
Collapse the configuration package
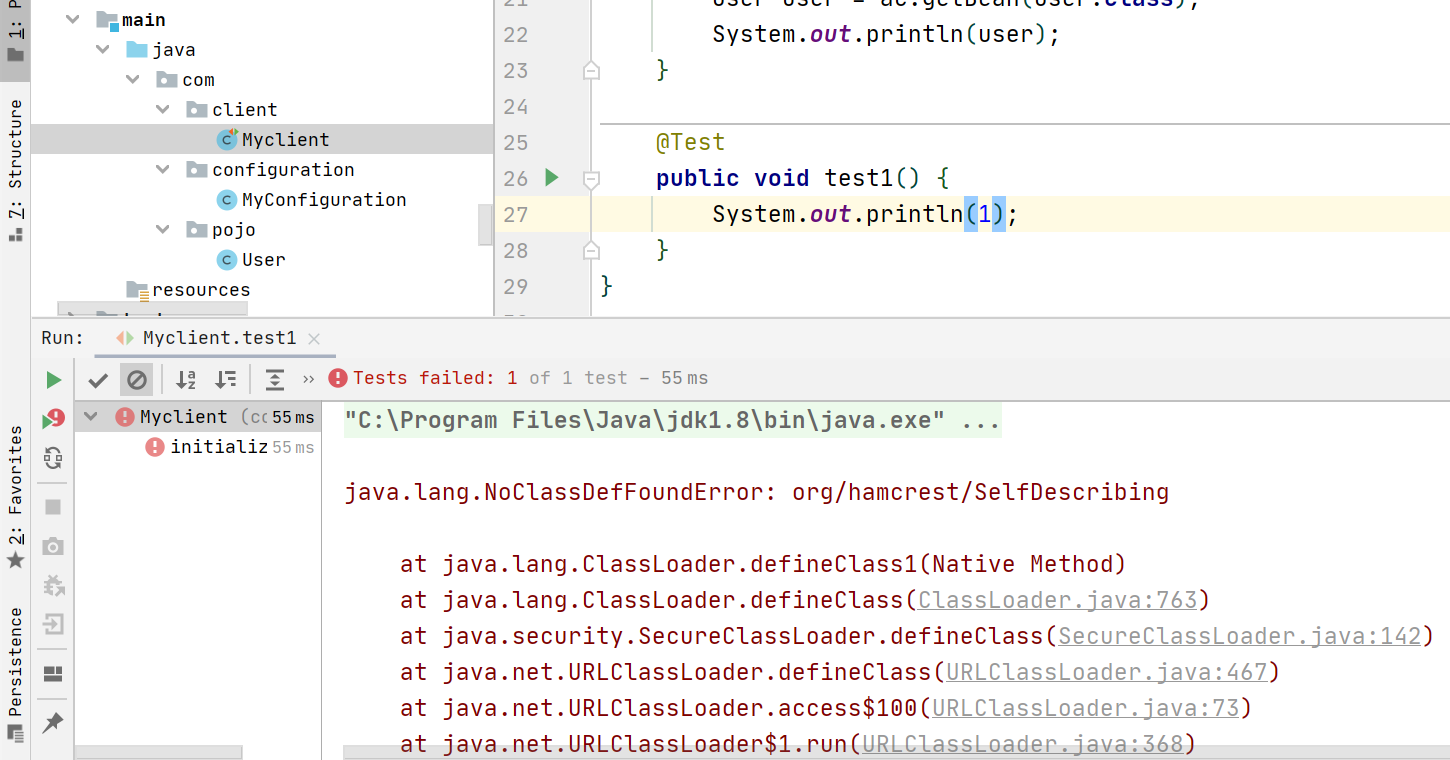163,170
